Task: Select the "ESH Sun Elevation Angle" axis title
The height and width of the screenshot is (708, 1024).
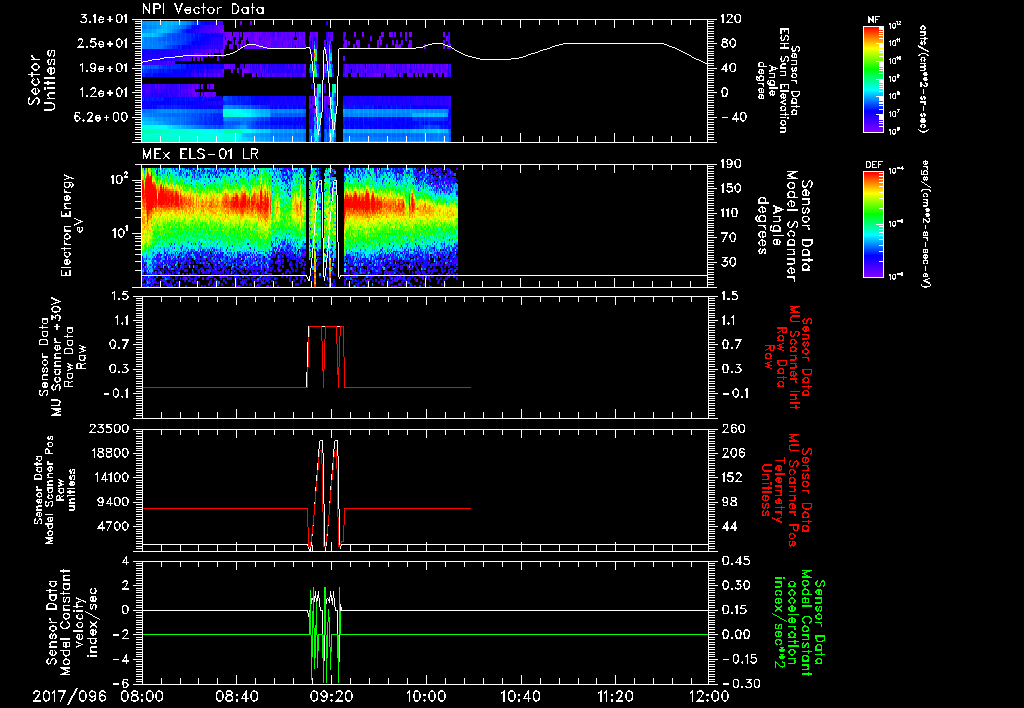Action: pyautogui.click(x=778, y=80)
